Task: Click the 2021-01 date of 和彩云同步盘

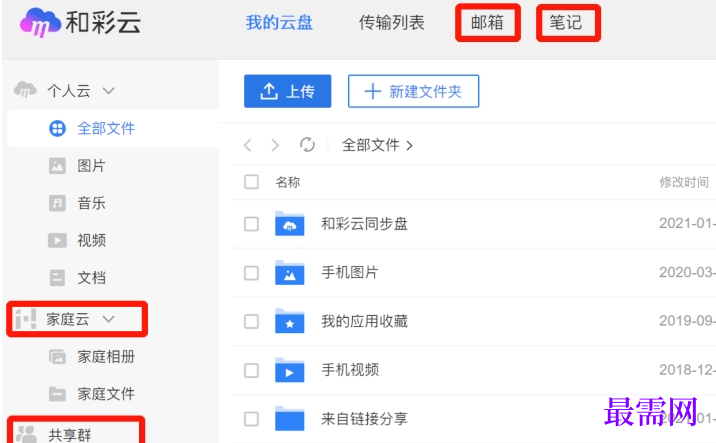Action: click(x=687, y=223)
